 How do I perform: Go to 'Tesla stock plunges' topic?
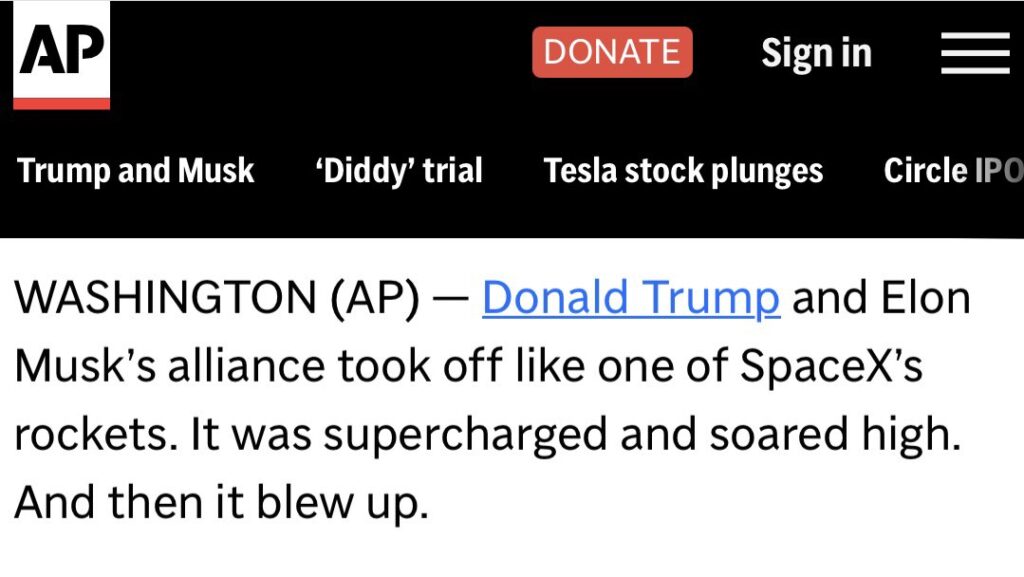tap(683, 171)
